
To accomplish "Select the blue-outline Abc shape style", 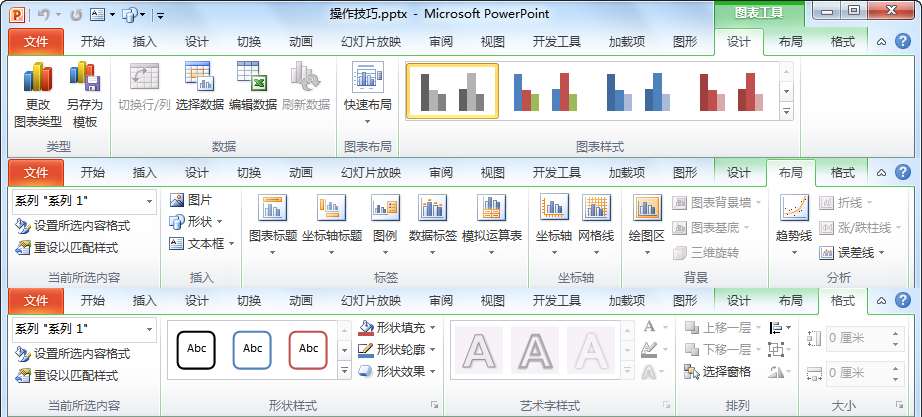I will point(252,349).
